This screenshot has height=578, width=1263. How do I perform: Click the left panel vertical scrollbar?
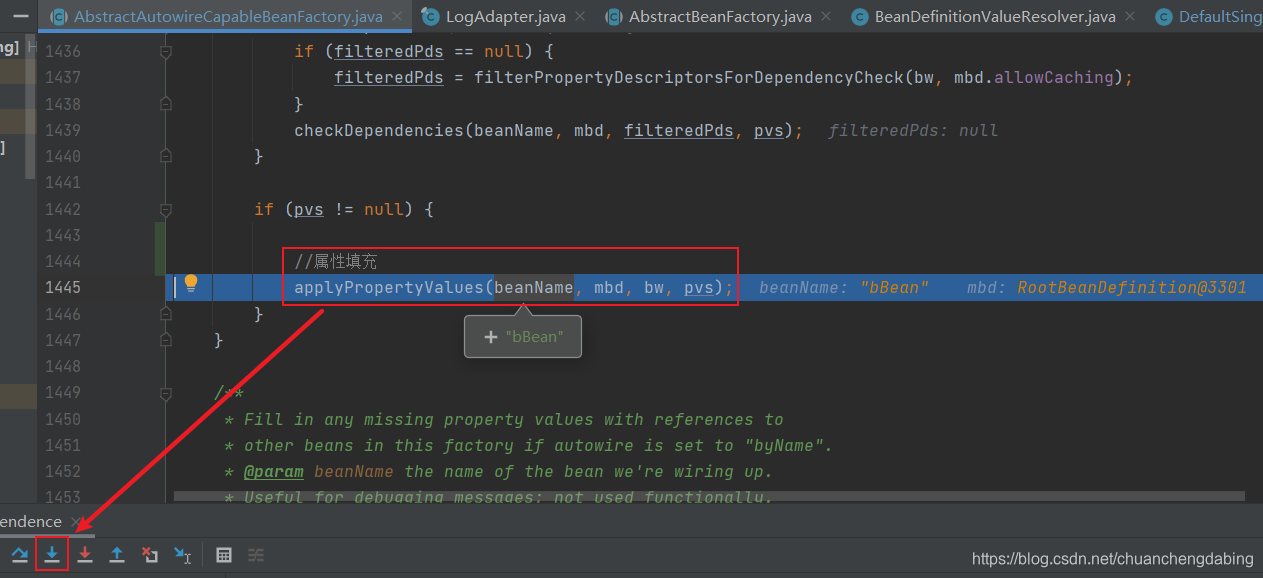pyautogui.click(x=30, y=107)
